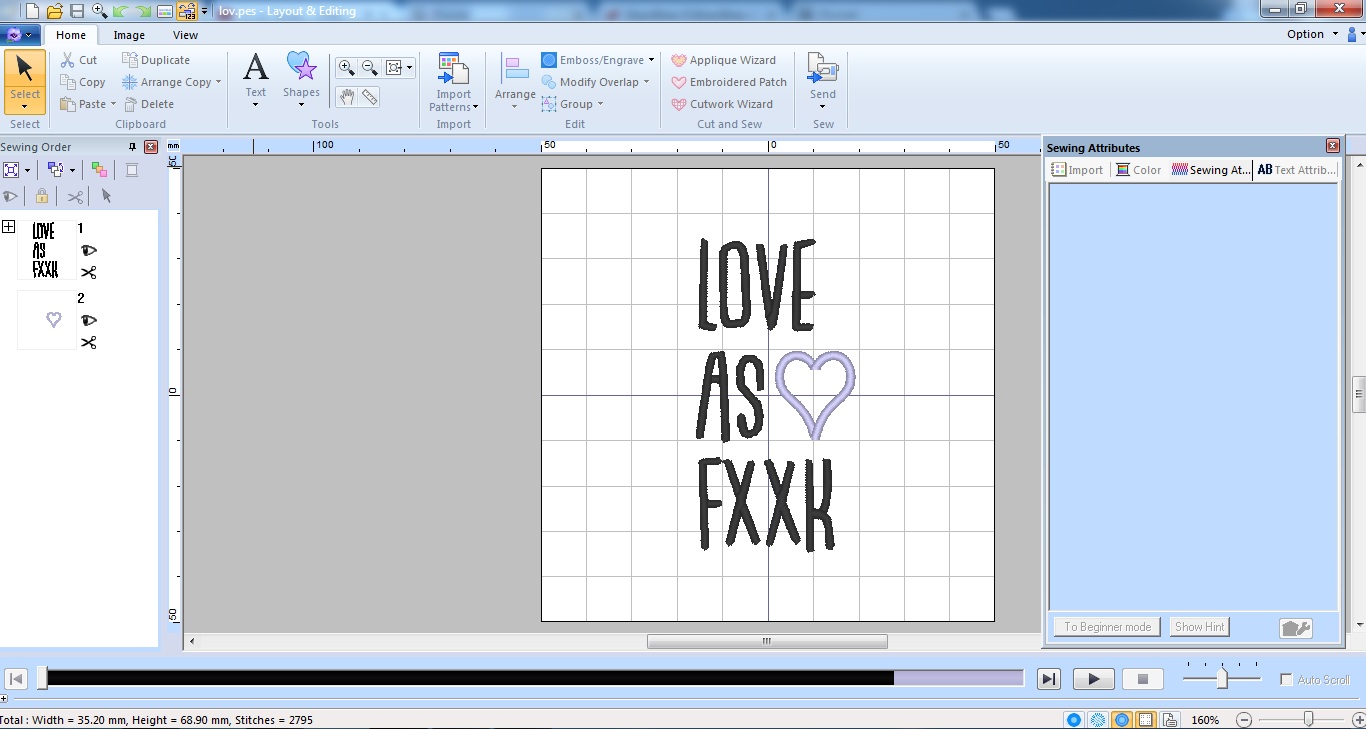Expand the Option menu dropdown
The image size is (1366, 729).
pos(1312,34)
